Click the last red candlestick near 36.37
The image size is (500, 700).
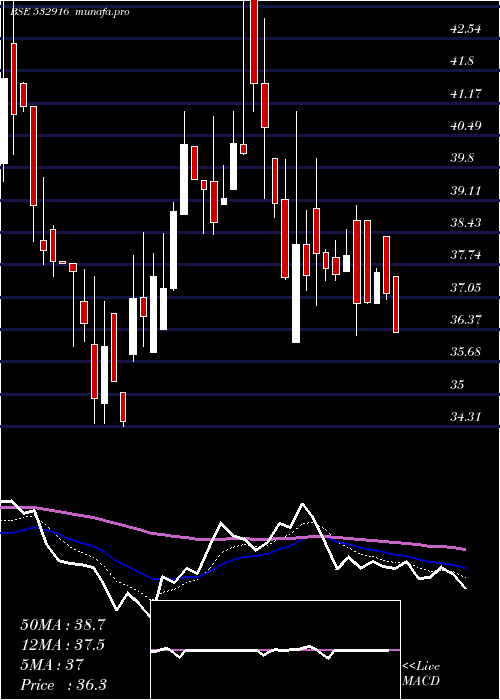pos(396,304)
